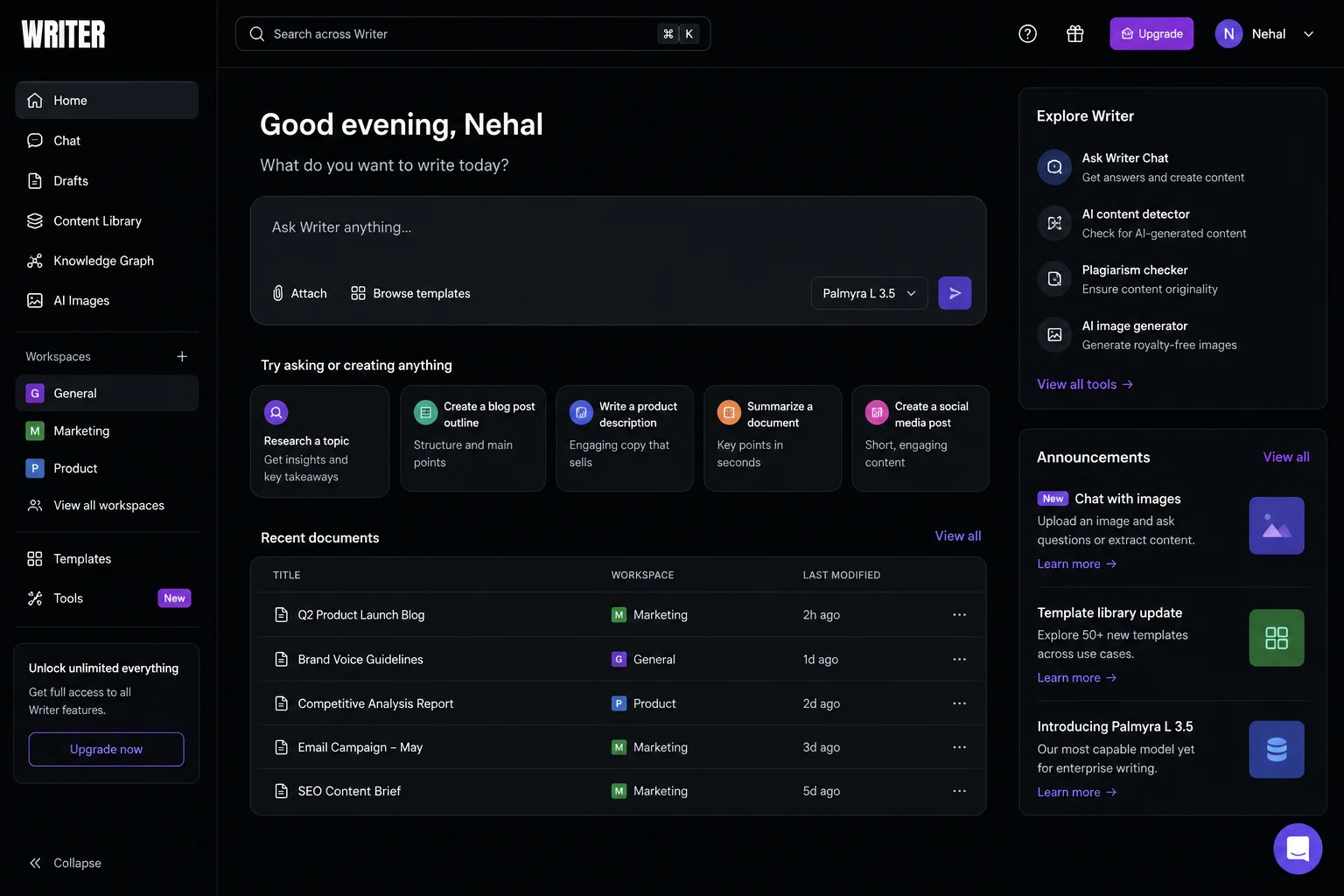Image resolution: width=1344 pixels, height=896 pixels.
Task: Click the Upgrade button in top bar
Action: click(1151, 34)
